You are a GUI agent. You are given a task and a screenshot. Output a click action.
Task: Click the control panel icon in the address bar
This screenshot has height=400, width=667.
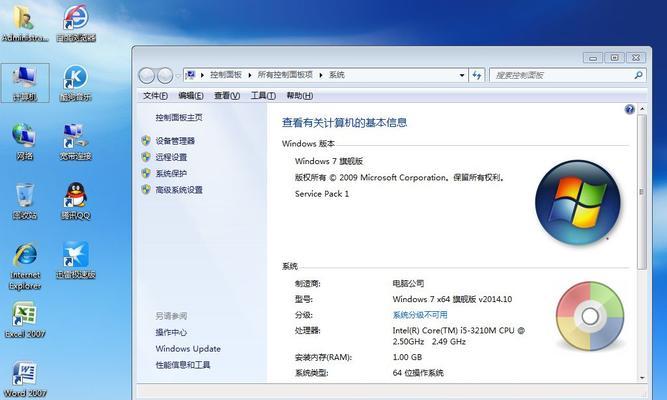(x=191, y=75)
